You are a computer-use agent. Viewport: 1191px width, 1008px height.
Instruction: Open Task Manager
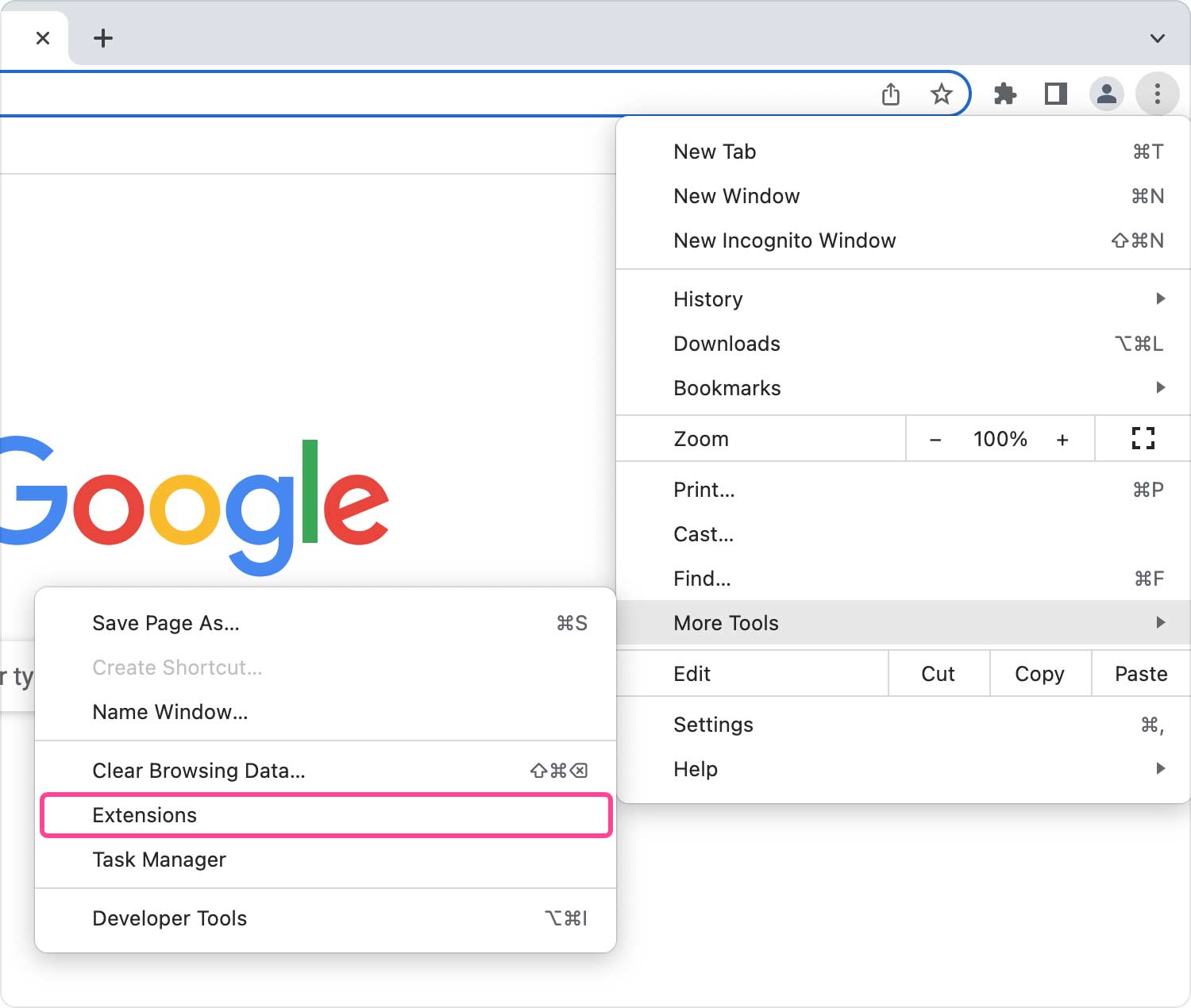pos(326,860)
